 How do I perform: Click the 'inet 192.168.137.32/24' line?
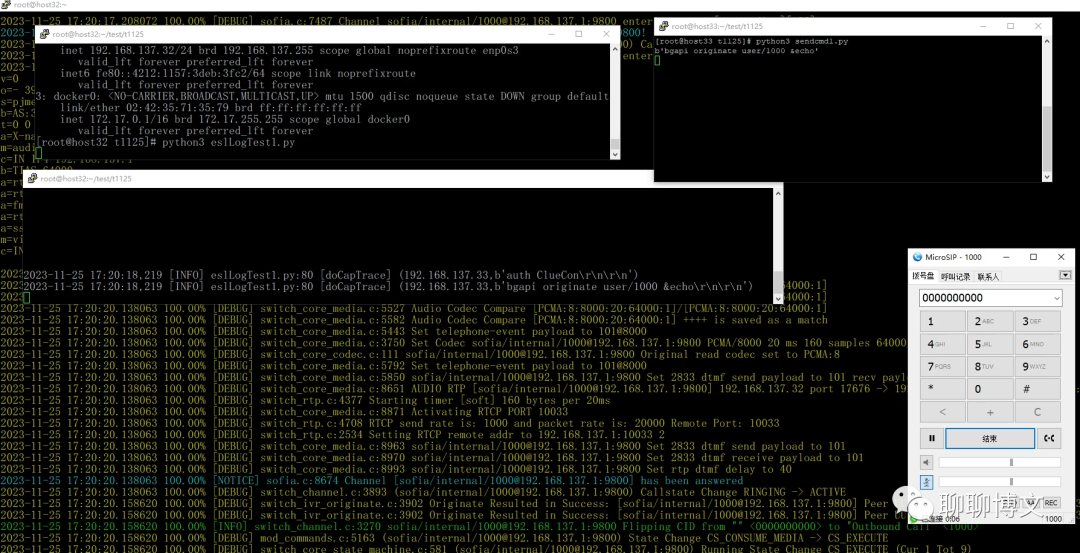pos(289,50)
